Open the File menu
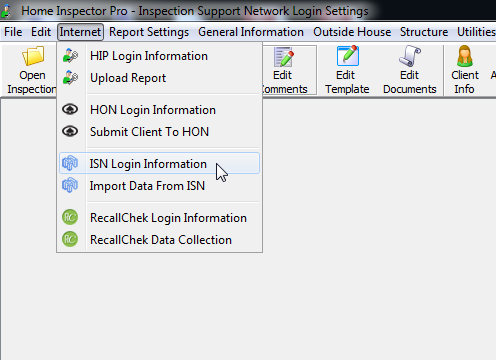 13,32
